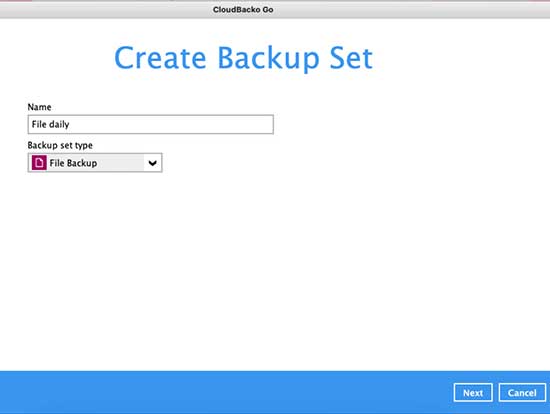Click the Next button
This screenshot has height=414, width=550.
coord(473,393)
